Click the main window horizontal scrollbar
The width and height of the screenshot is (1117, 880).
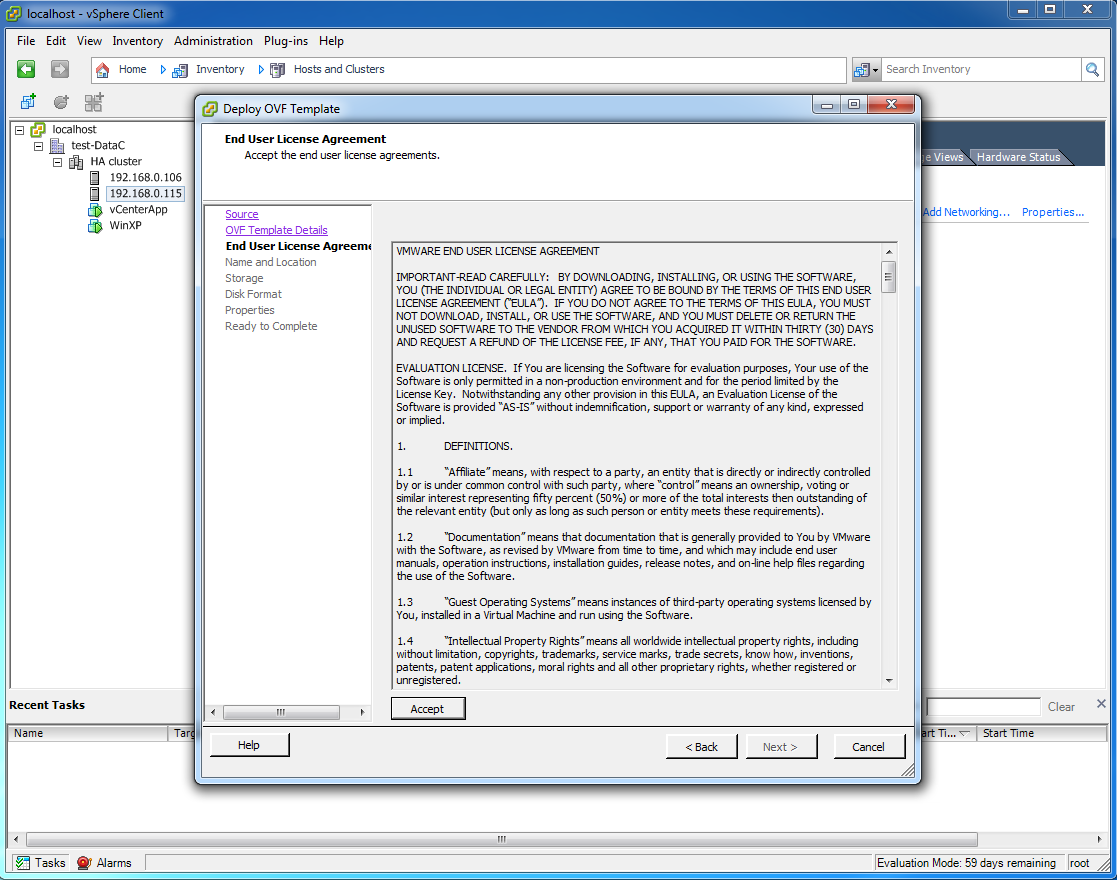[502, 839]
